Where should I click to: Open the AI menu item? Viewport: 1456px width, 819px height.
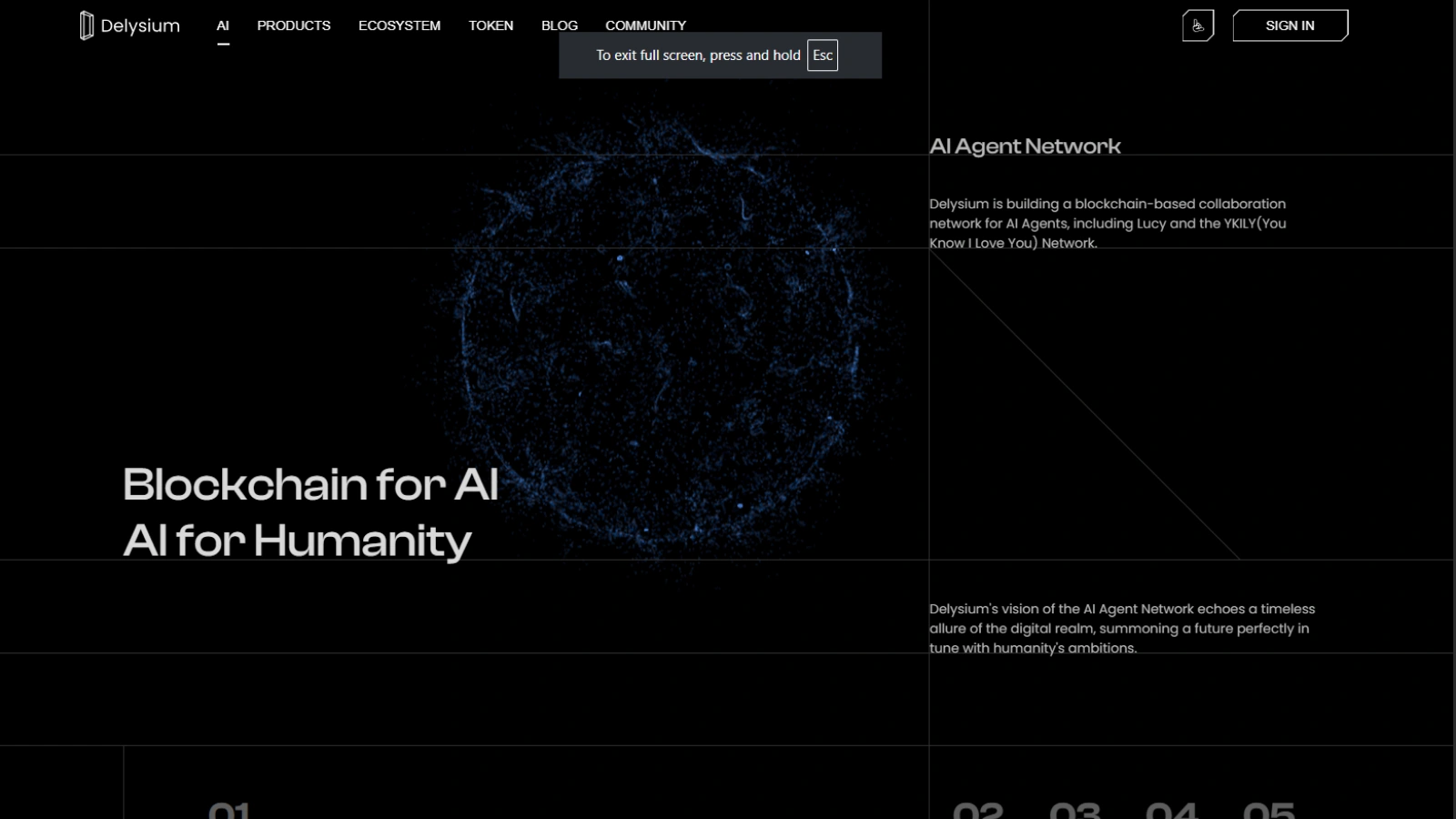223,25
